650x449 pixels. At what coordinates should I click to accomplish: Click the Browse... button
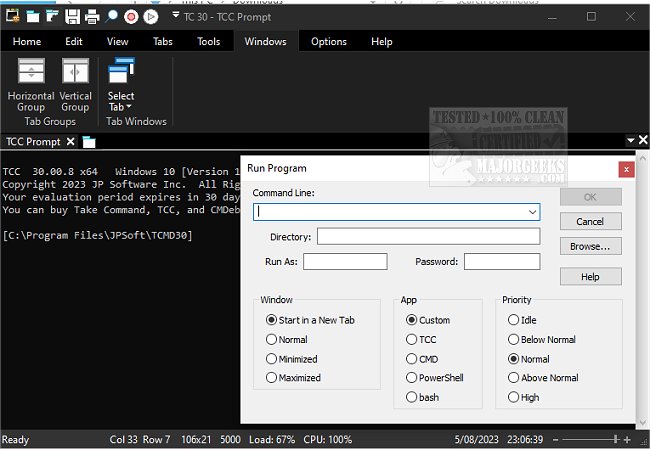click(590, 246)
